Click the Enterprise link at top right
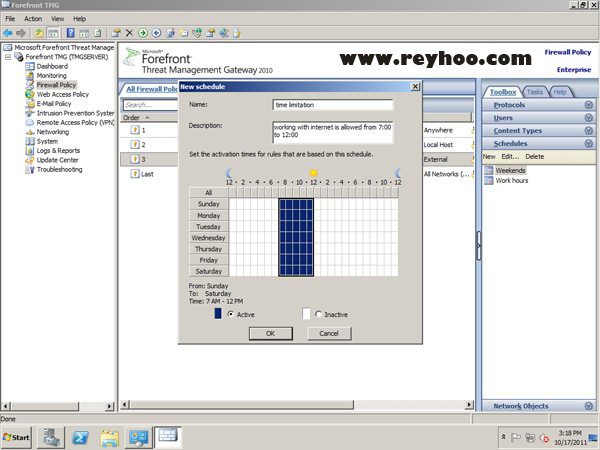The width and height of the screenshot is (600, 450). (x=574, y=70)
